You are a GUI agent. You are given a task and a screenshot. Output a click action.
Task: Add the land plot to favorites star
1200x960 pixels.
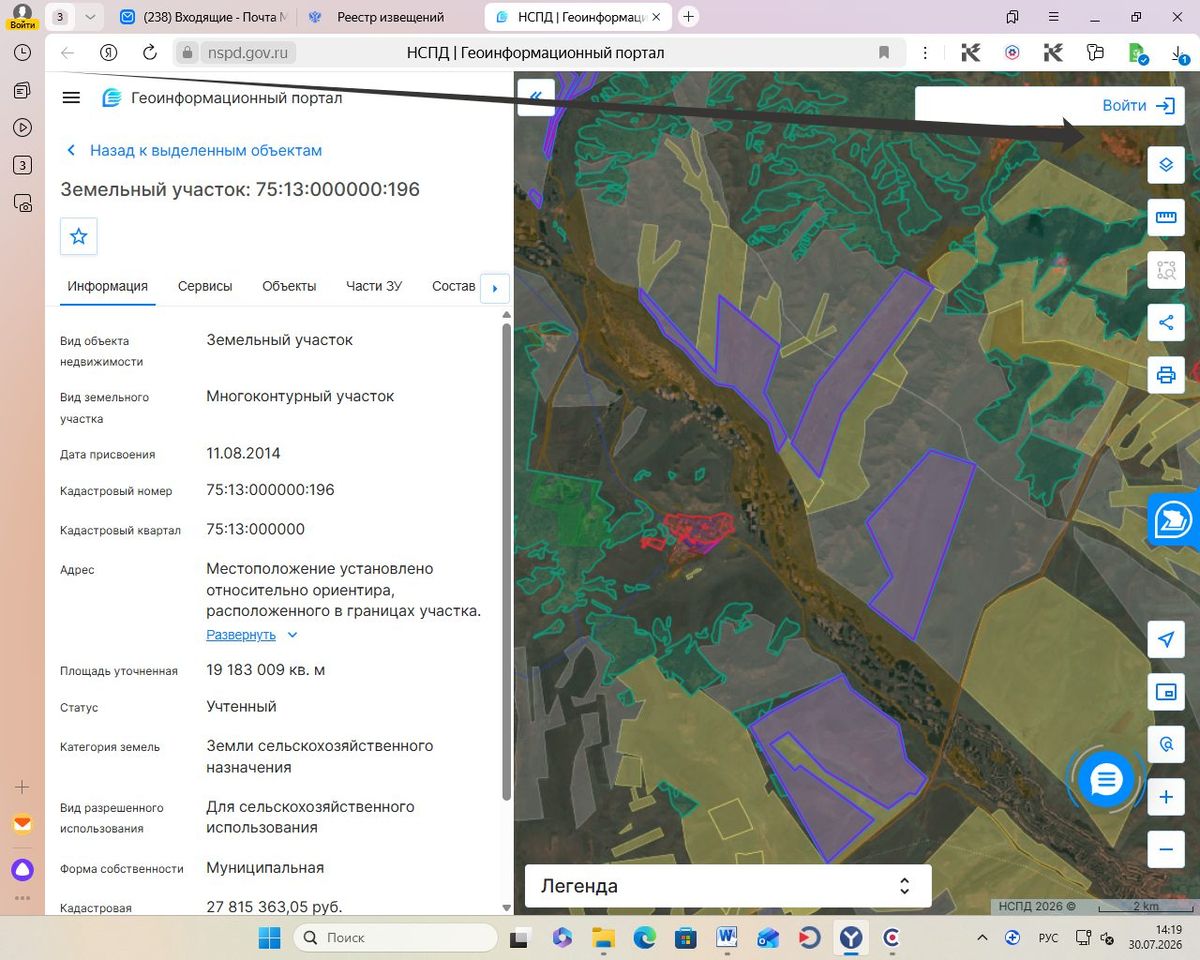coord(79,237)
